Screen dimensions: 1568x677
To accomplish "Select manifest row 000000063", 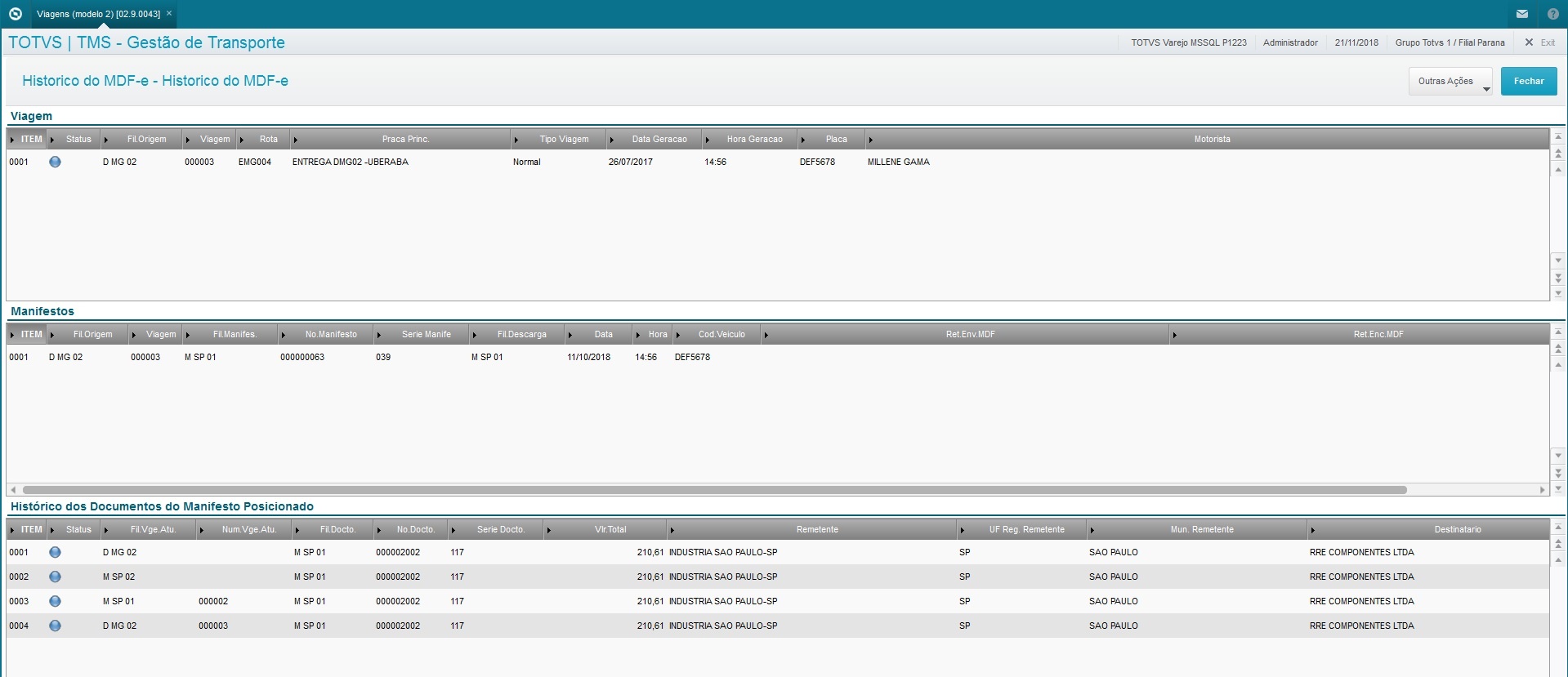I will click(x=302, y=357).
